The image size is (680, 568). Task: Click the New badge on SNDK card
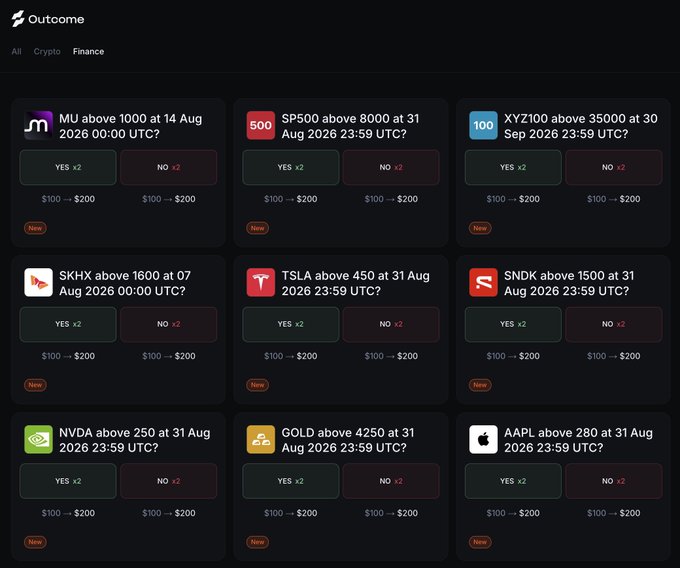[480, 385]
